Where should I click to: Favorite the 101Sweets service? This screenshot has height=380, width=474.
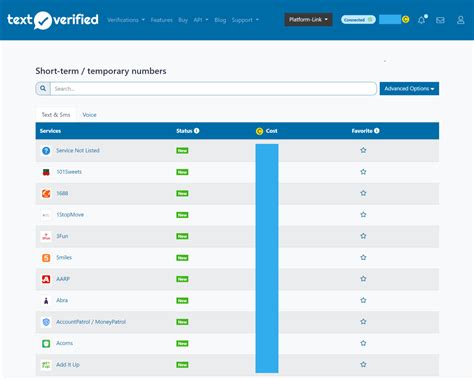click(363, 172)
